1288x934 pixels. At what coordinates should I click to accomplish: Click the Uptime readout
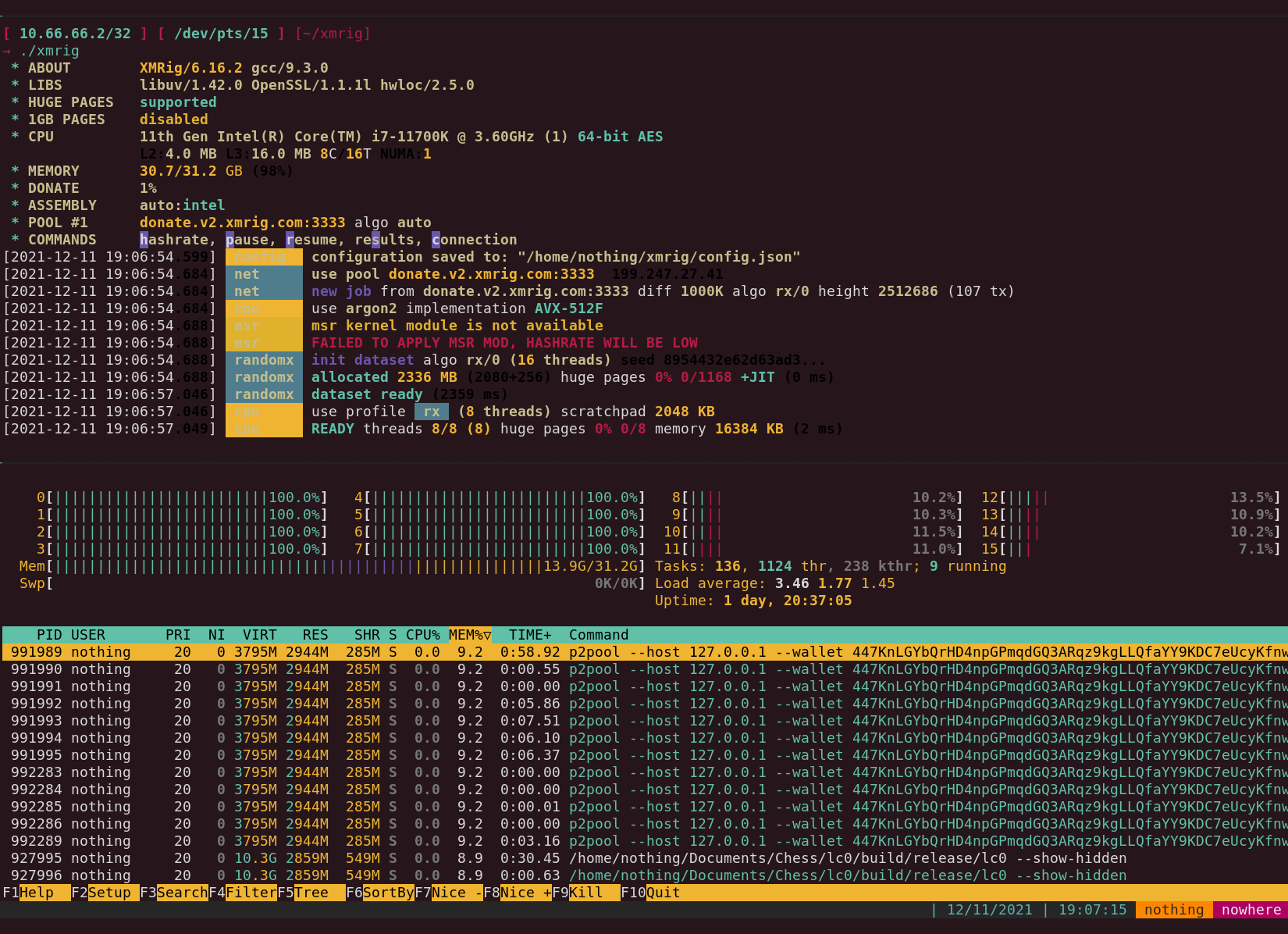point(753,601)
